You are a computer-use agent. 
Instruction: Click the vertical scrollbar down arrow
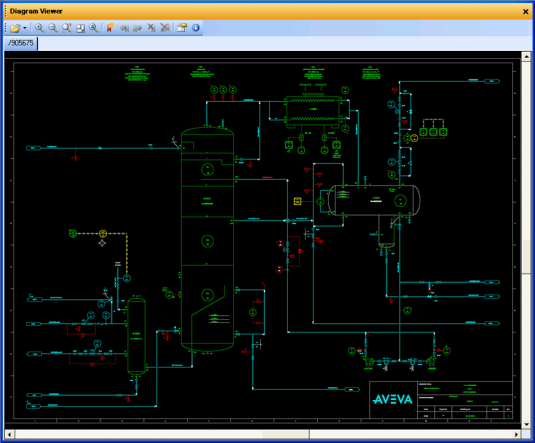click(x=526, y=425)
